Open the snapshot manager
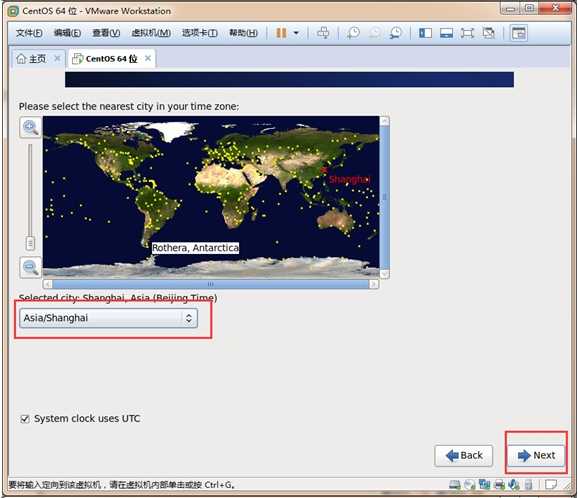578x498 pixels. point(396,33)
